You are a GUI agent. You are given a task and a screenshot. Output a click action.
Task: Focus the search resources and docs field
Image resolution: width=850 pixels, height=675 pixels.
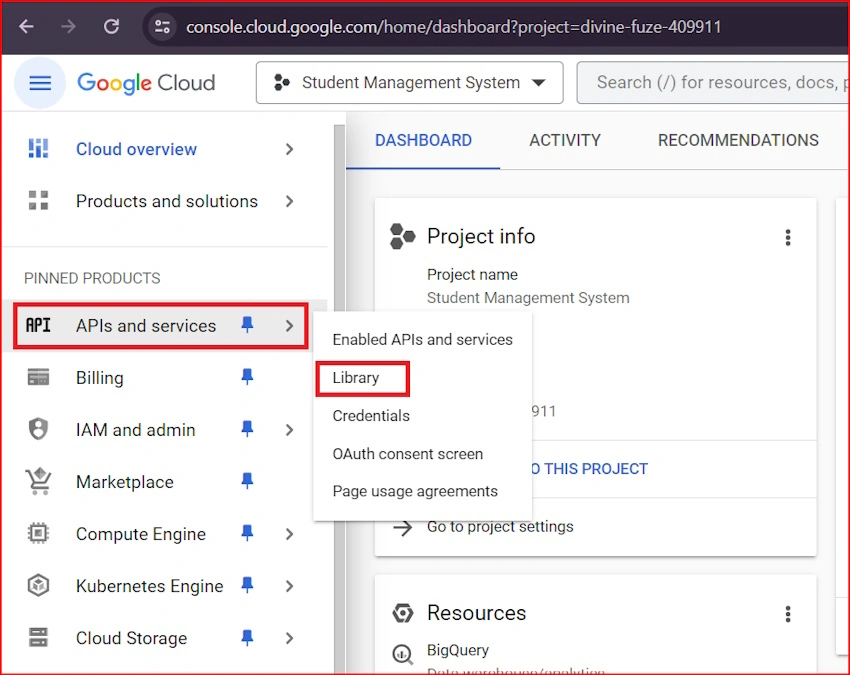(x=713, y=82)
